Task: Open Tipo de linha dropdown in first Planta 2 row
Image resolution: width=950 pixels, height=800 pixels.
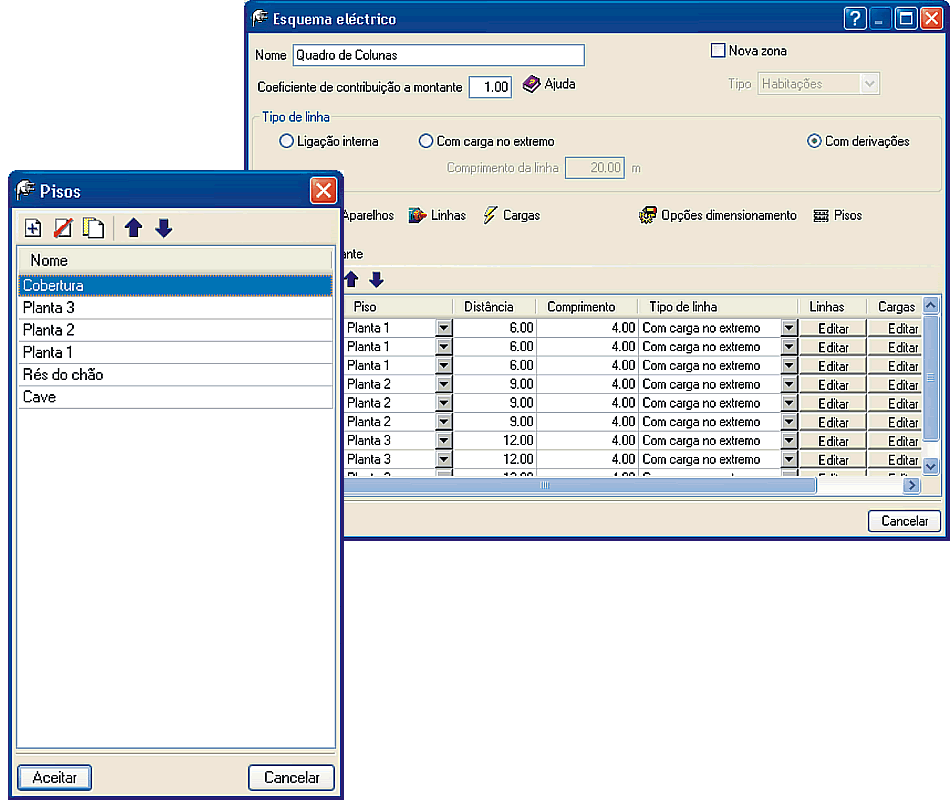Action: [x=789, y=384]
